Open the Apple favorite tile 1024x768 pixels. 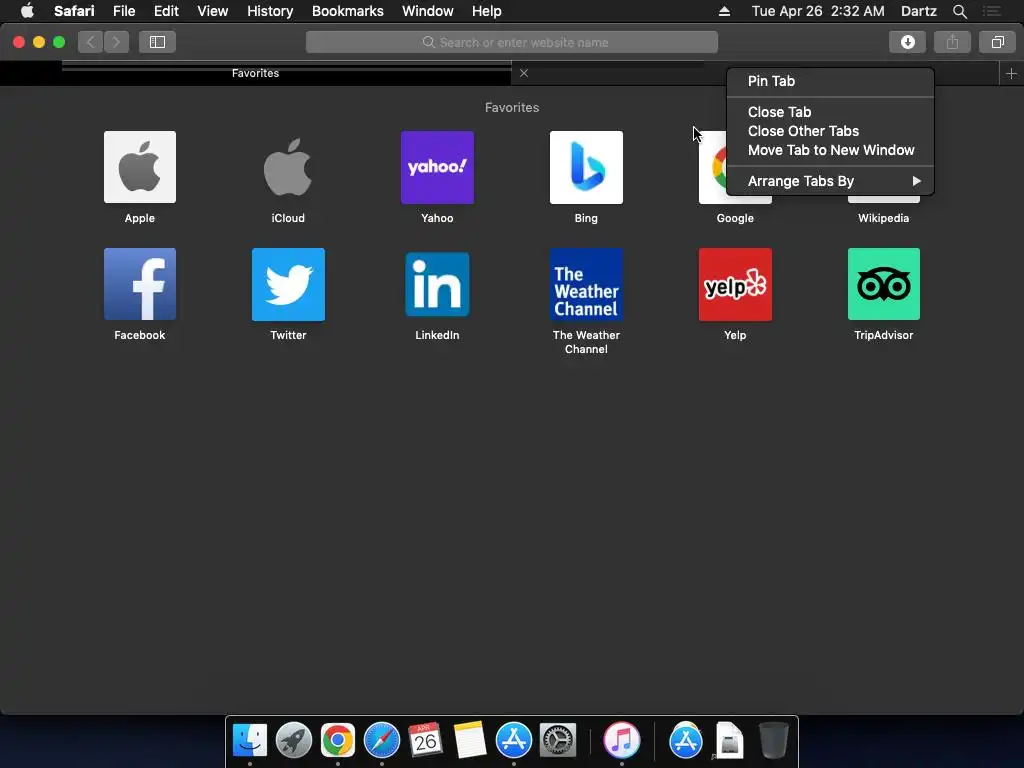[140, 167]
